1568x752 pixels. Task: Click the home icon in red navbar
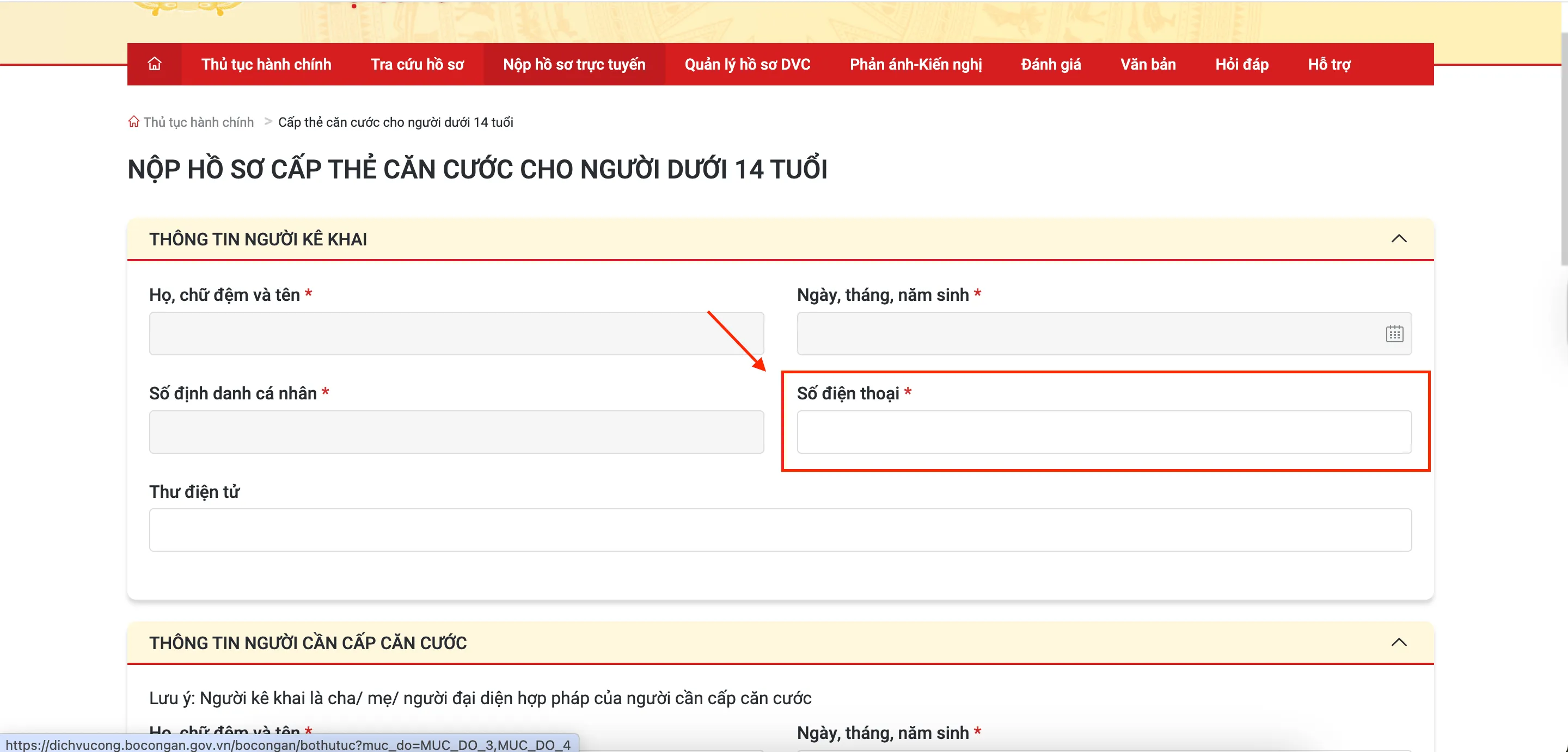(154, 64)
